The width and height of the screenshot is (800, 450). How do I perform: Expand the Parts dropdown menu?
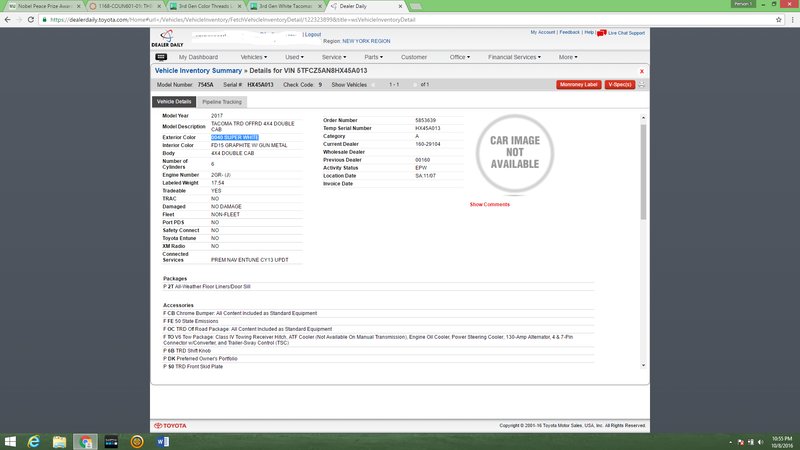tap(373, 57)
